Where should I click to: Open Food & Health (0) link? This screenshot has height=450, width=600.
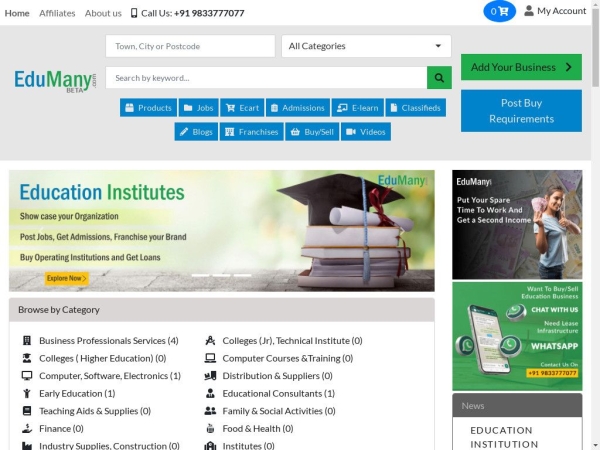point(258,429)
